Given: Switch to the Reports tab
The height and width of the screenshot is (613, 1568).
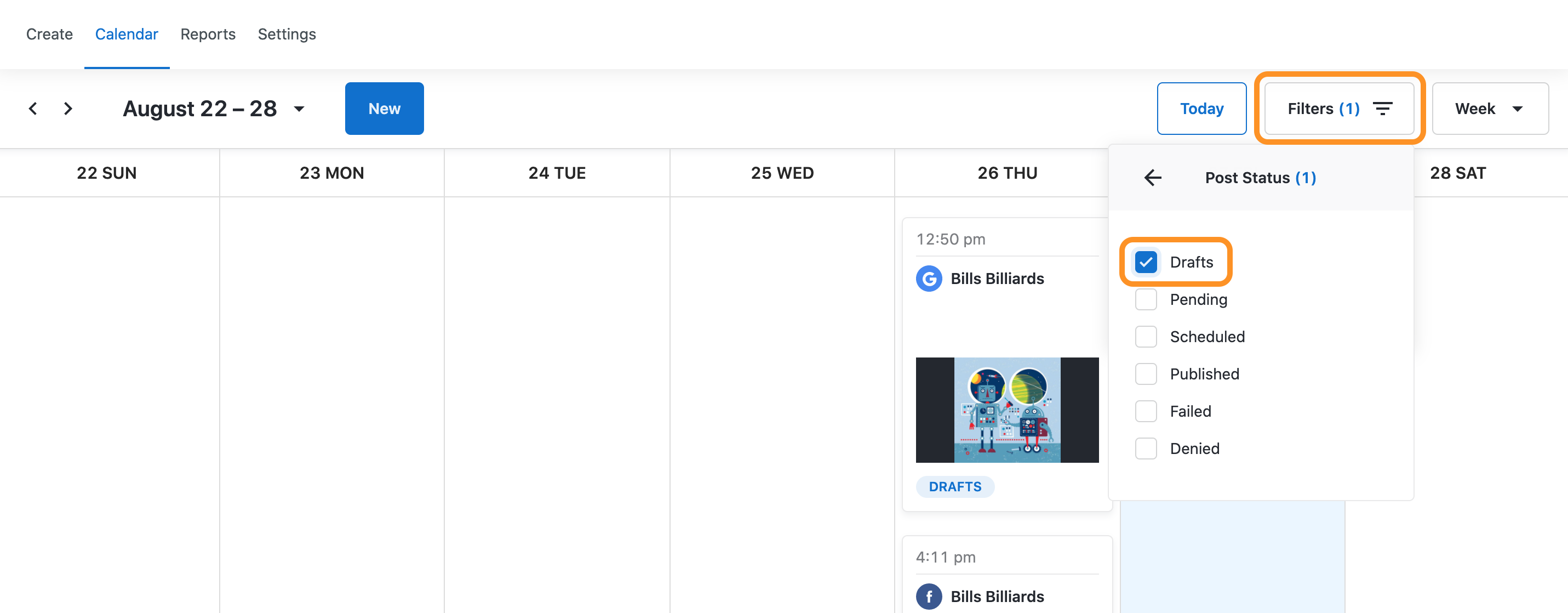Looking at the screenshot, I should point(208,34).
